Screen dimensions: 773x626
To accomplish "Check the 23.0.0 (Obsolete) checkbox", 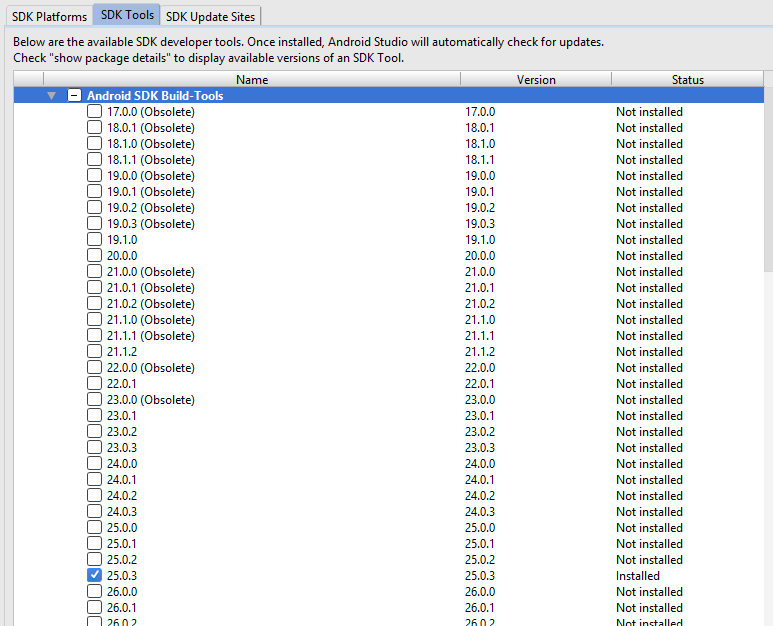I will click(94, 399).
